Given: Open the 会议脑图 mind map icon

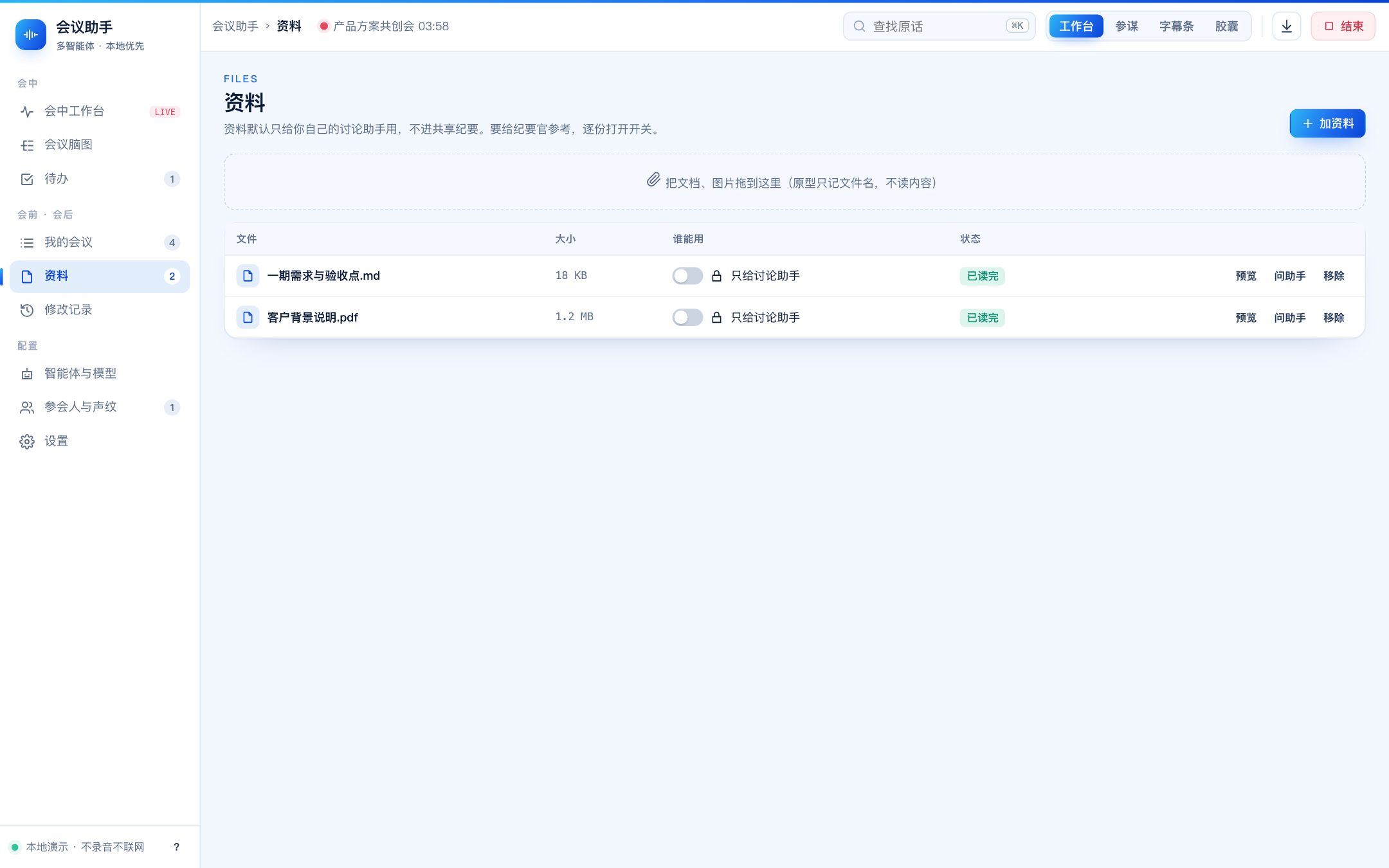Looking at the screenshot, I should pyautogui.click(x=27, y=145).
